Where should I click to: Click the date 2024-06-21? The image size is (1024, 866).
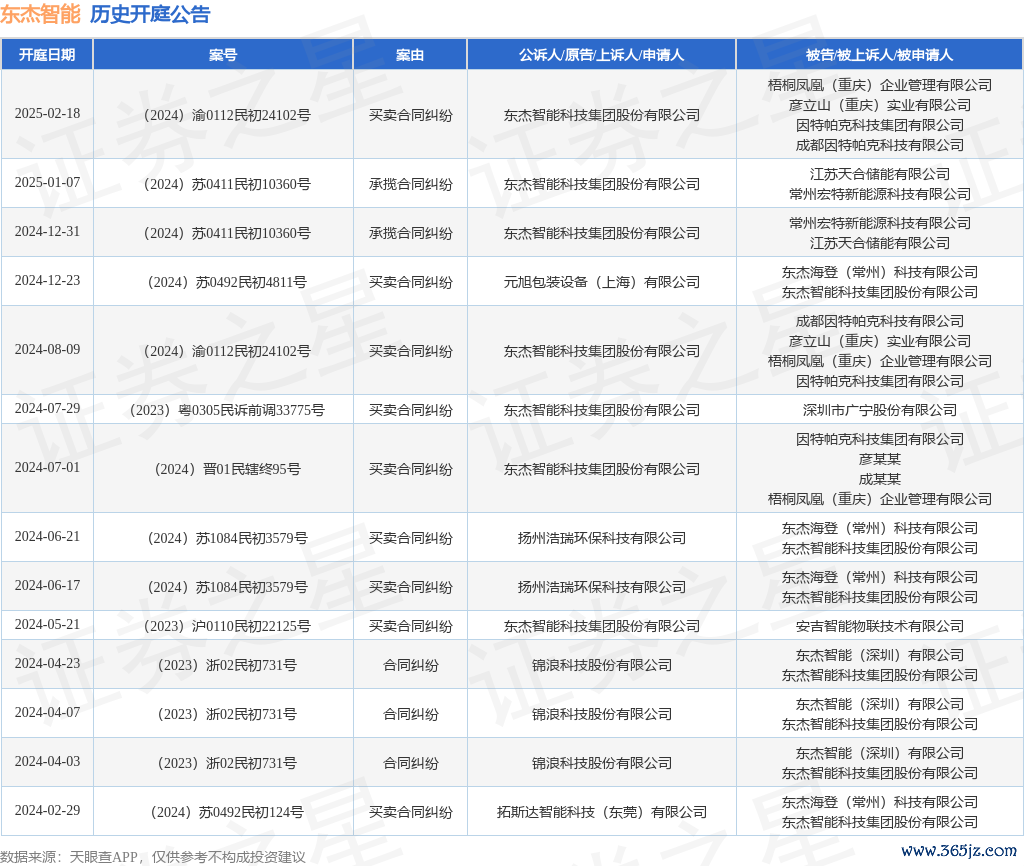[x=47, y=537]
